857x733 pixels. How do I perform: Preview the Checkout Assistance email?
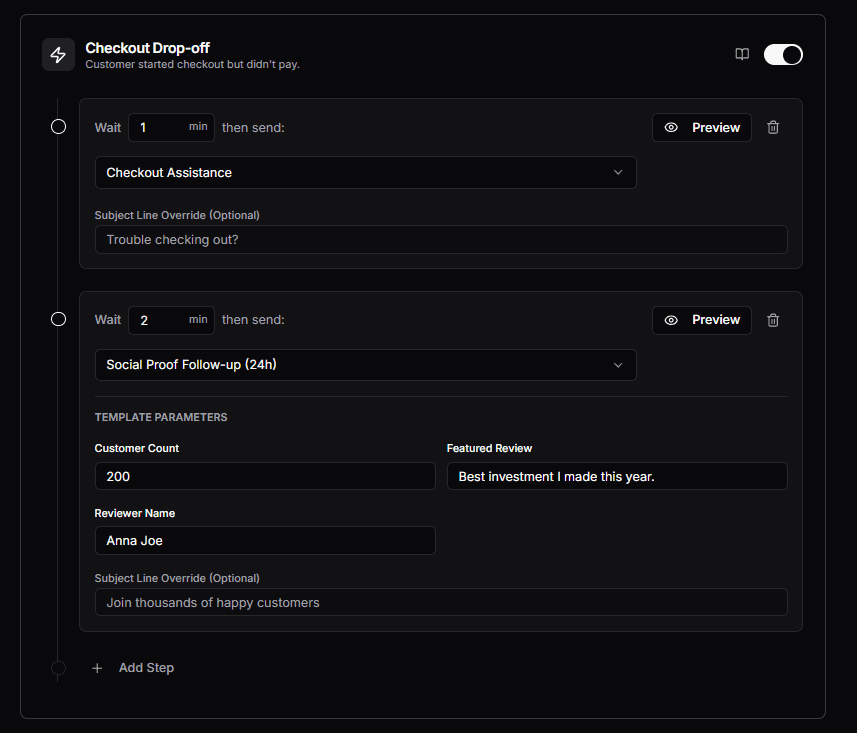pyautogui.click(x=701, y=127)
